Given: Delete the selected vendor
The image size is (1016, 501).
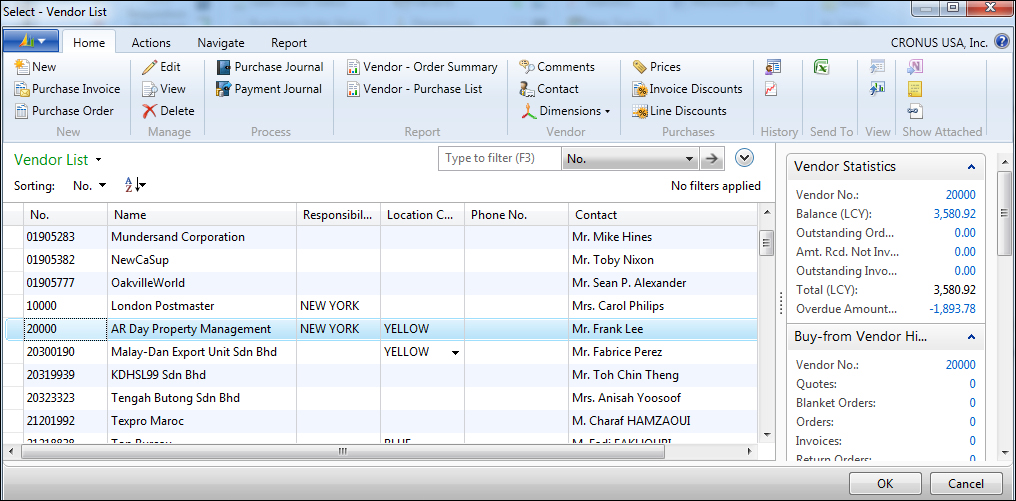Looking at the screenshot, I should (168, 111).
